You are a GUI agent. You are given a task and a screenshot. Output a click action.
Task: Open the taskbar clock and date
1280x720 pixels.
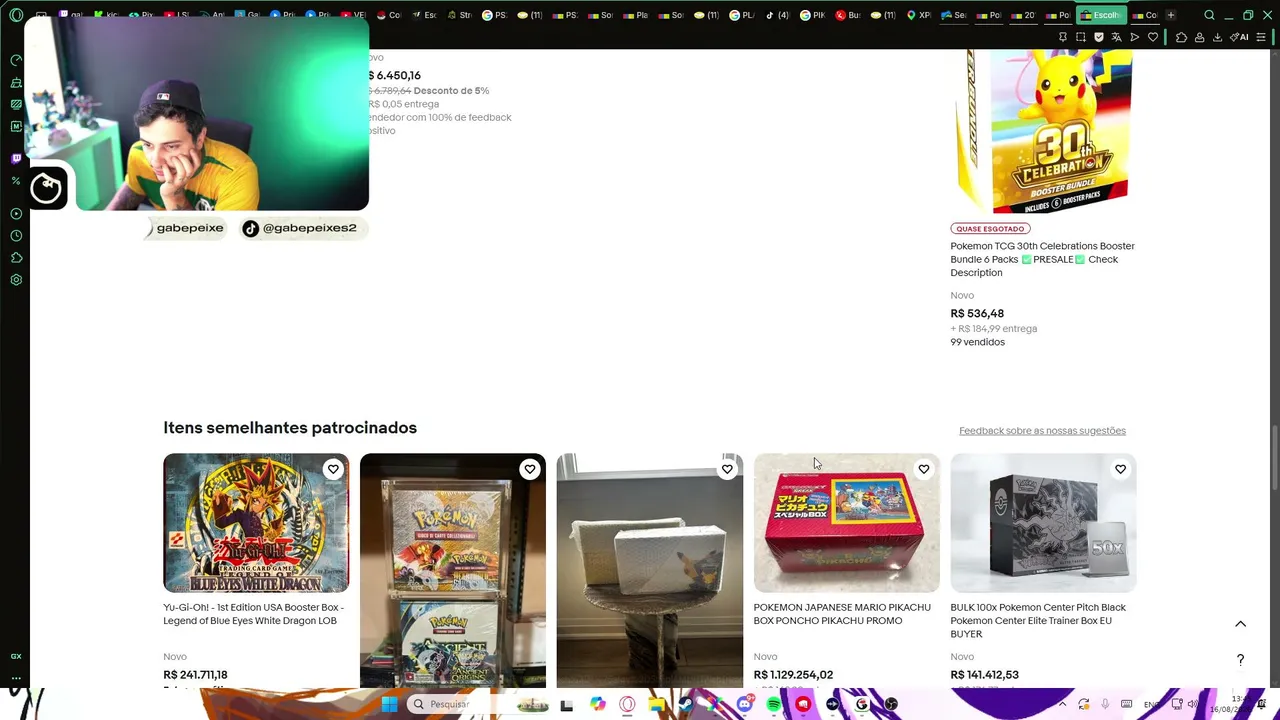pyautogui.click(x=1232, y=704)
